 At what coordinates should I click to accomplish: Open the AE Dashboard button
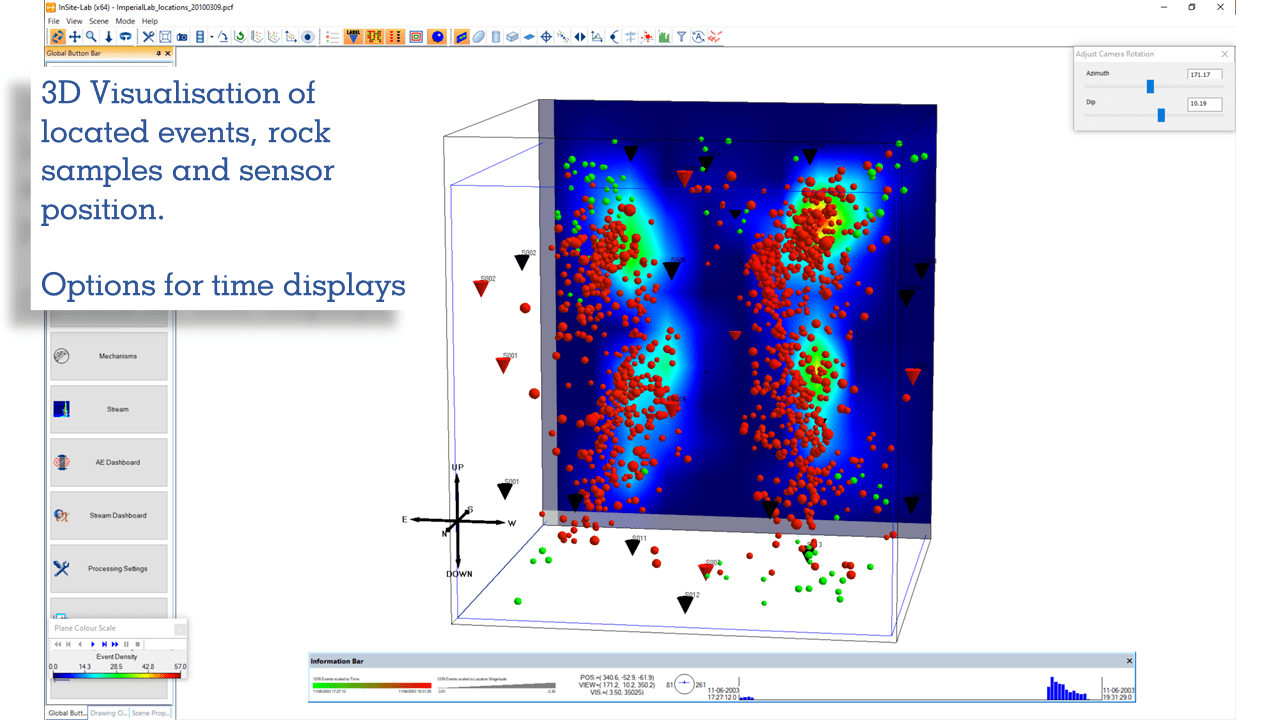[110, 462]
